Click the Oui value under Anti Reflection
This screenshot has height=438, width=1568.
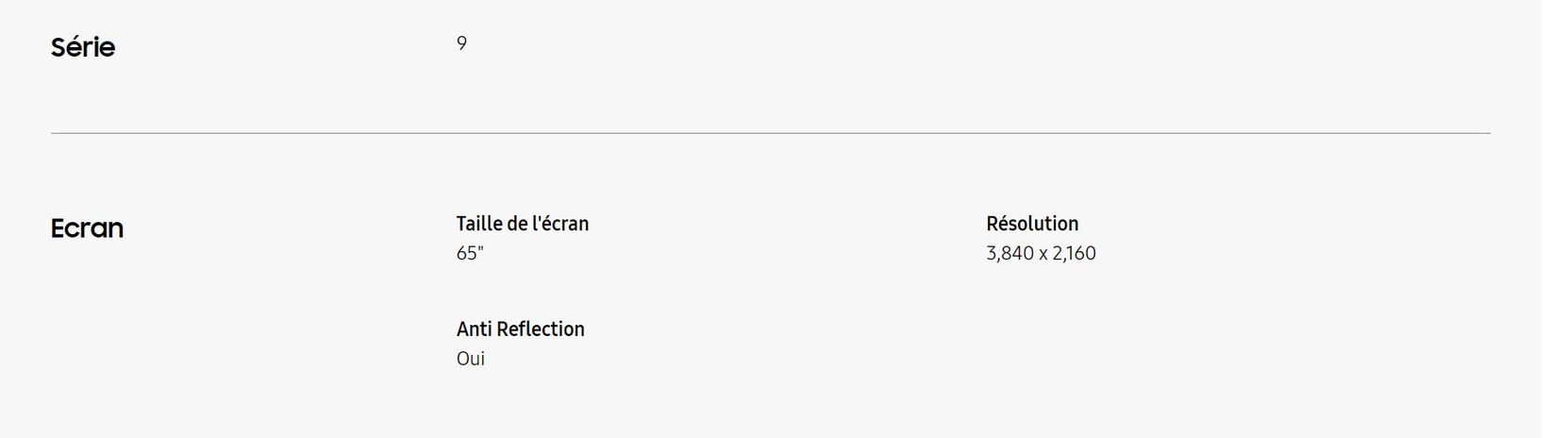click(x=471, y=359)
